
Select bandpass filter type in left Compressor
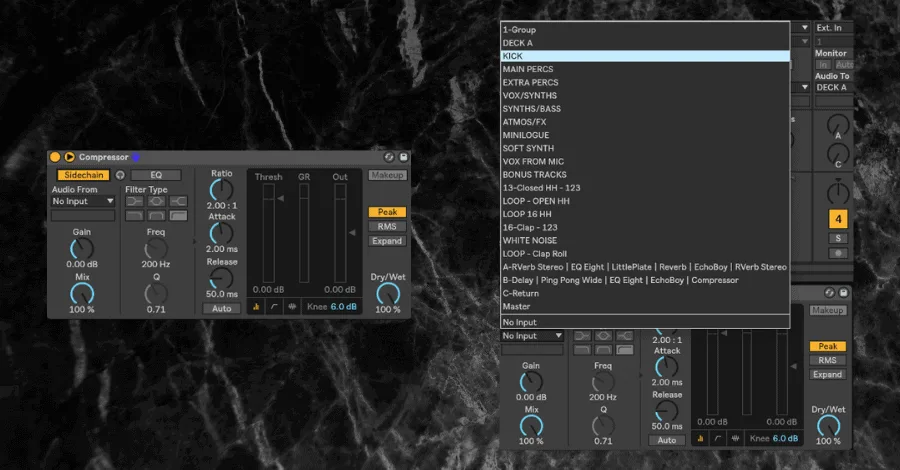[x=156, y=215]
